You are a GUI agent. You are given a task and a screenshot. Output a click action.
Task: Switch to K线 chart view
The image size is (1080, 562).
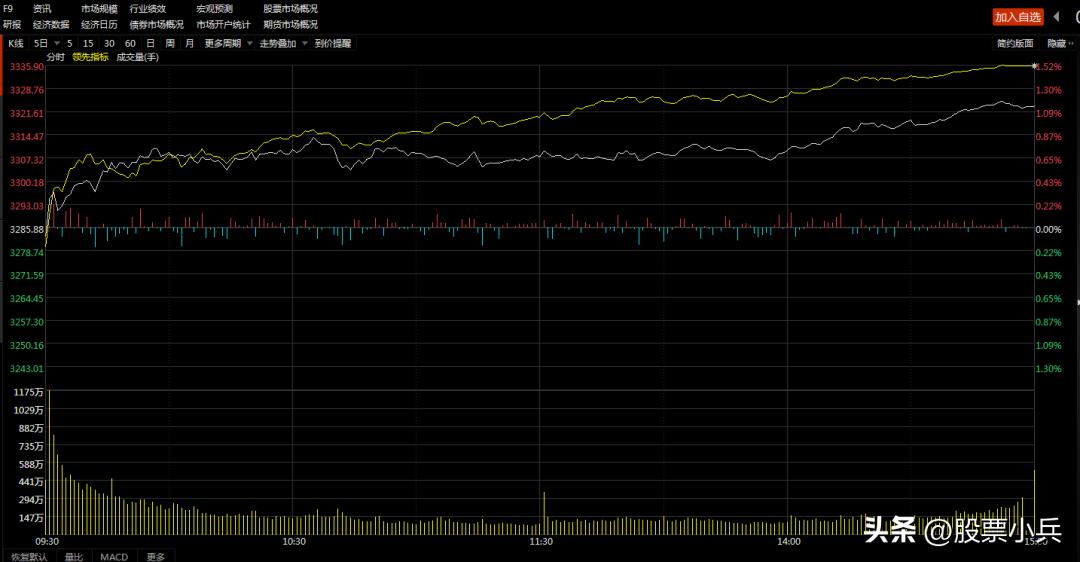[16, 43]
